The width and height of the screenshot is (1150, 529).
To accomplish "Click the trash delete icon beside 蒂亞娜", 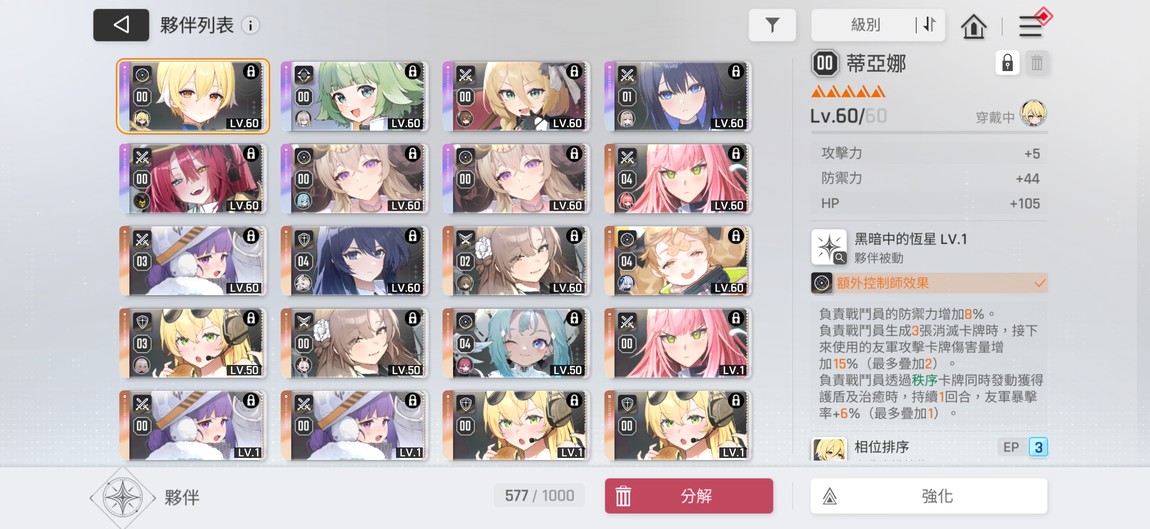I will (x=1036, y=63).
